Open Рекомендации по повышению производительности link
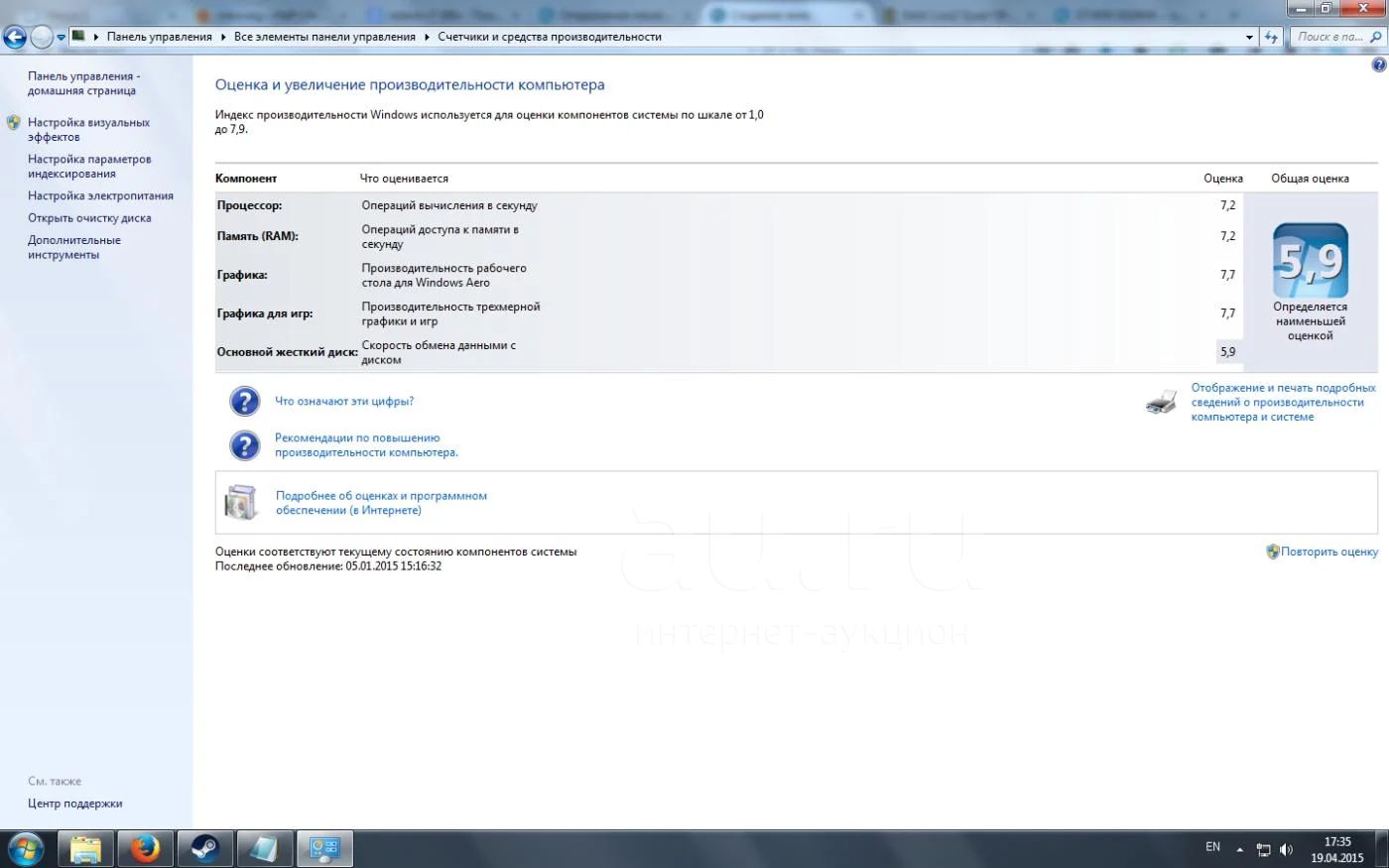The width and height of the screenshot is (1389, 868). (x=366, y=445)
